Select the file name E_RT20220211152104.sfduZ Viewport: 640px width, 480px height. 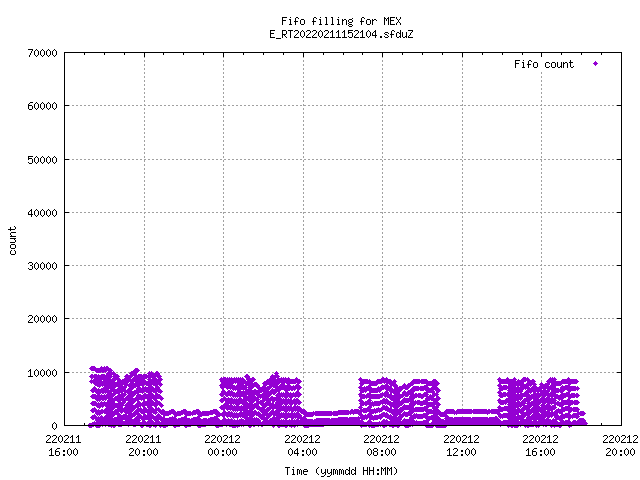pyautogui.click(x=341, y=34)
